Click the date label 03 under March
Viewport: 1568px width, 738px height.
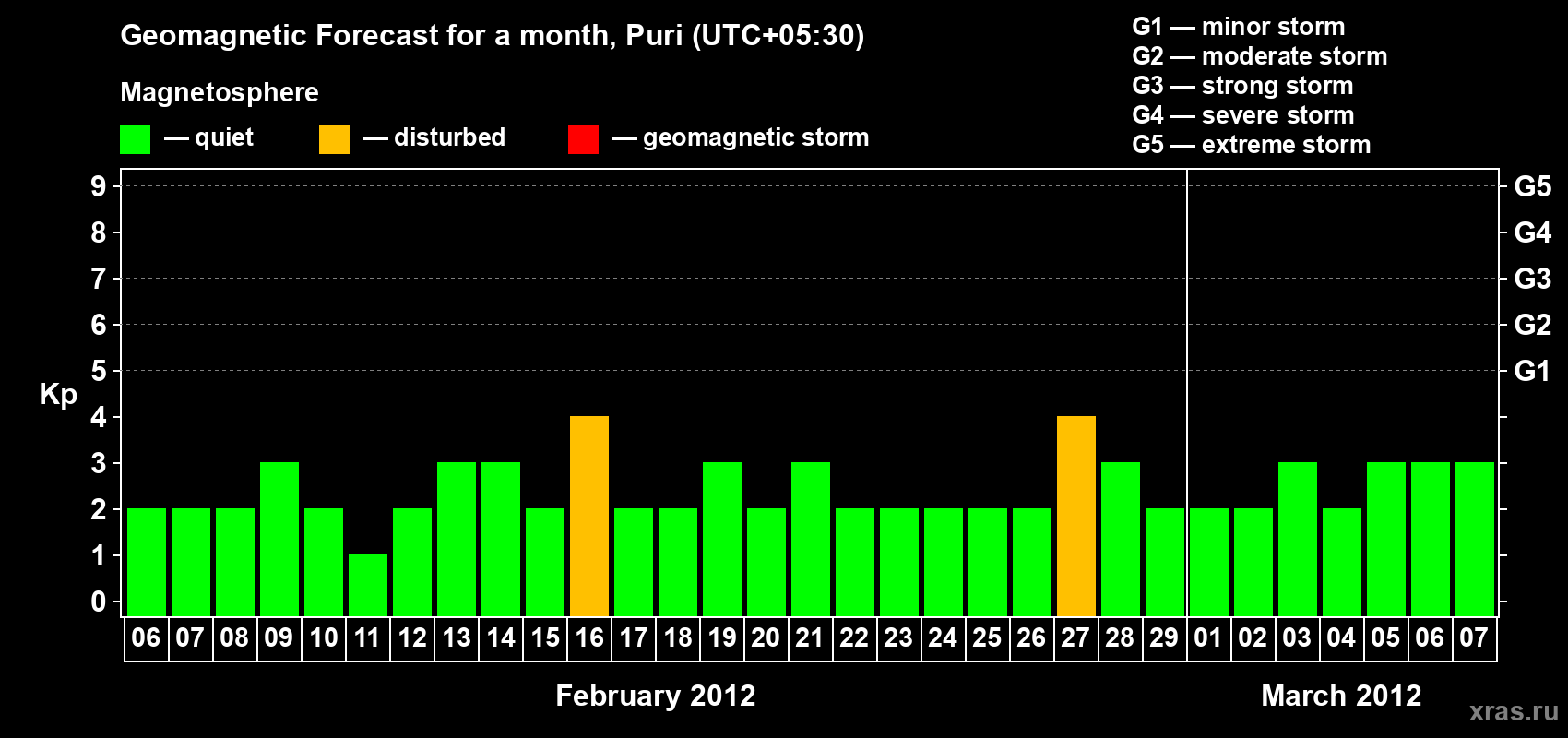pyautogui.click(x=1297, y=637)
